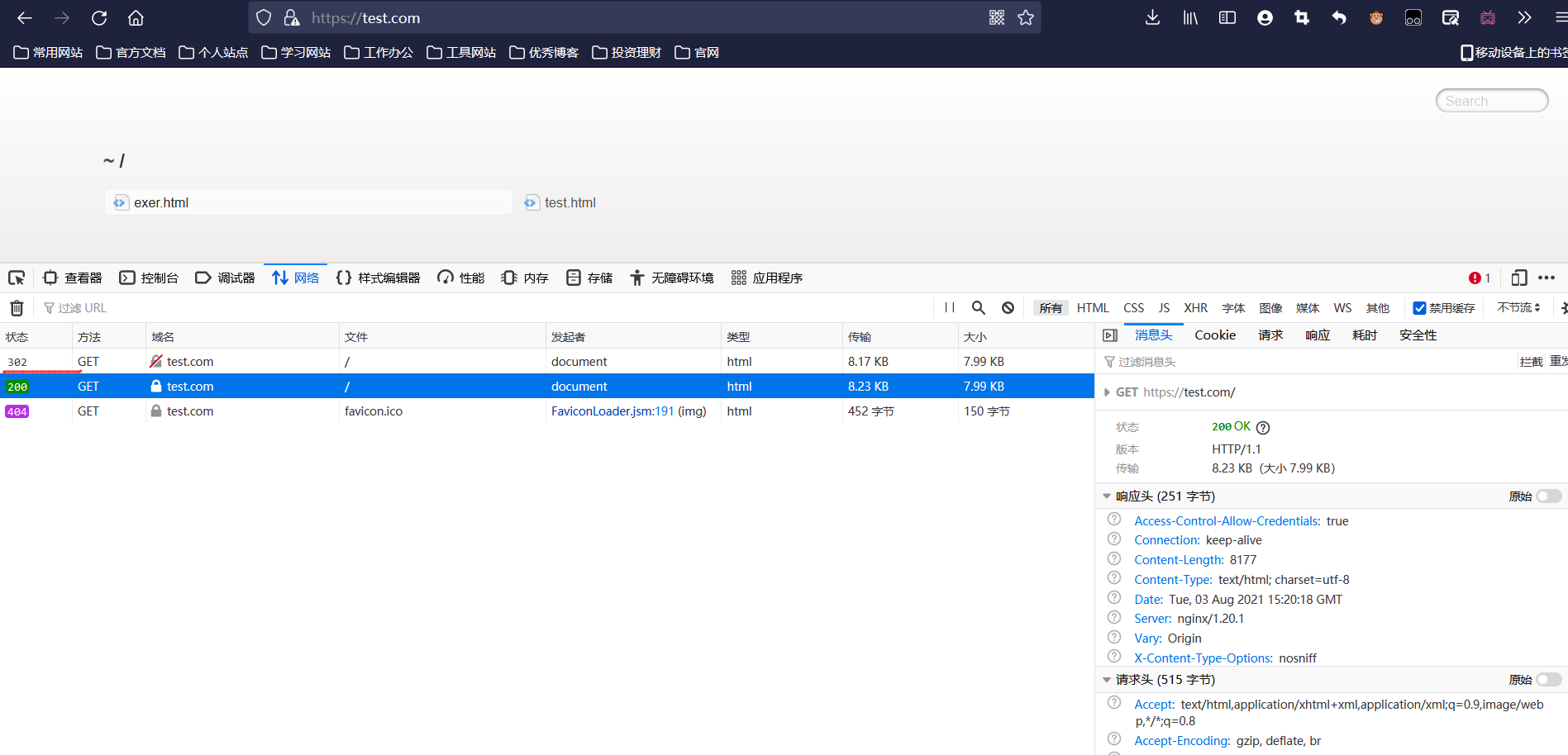Open the network search magnifier
Viewport: 1568px width, 755px height.
[979, 307]
